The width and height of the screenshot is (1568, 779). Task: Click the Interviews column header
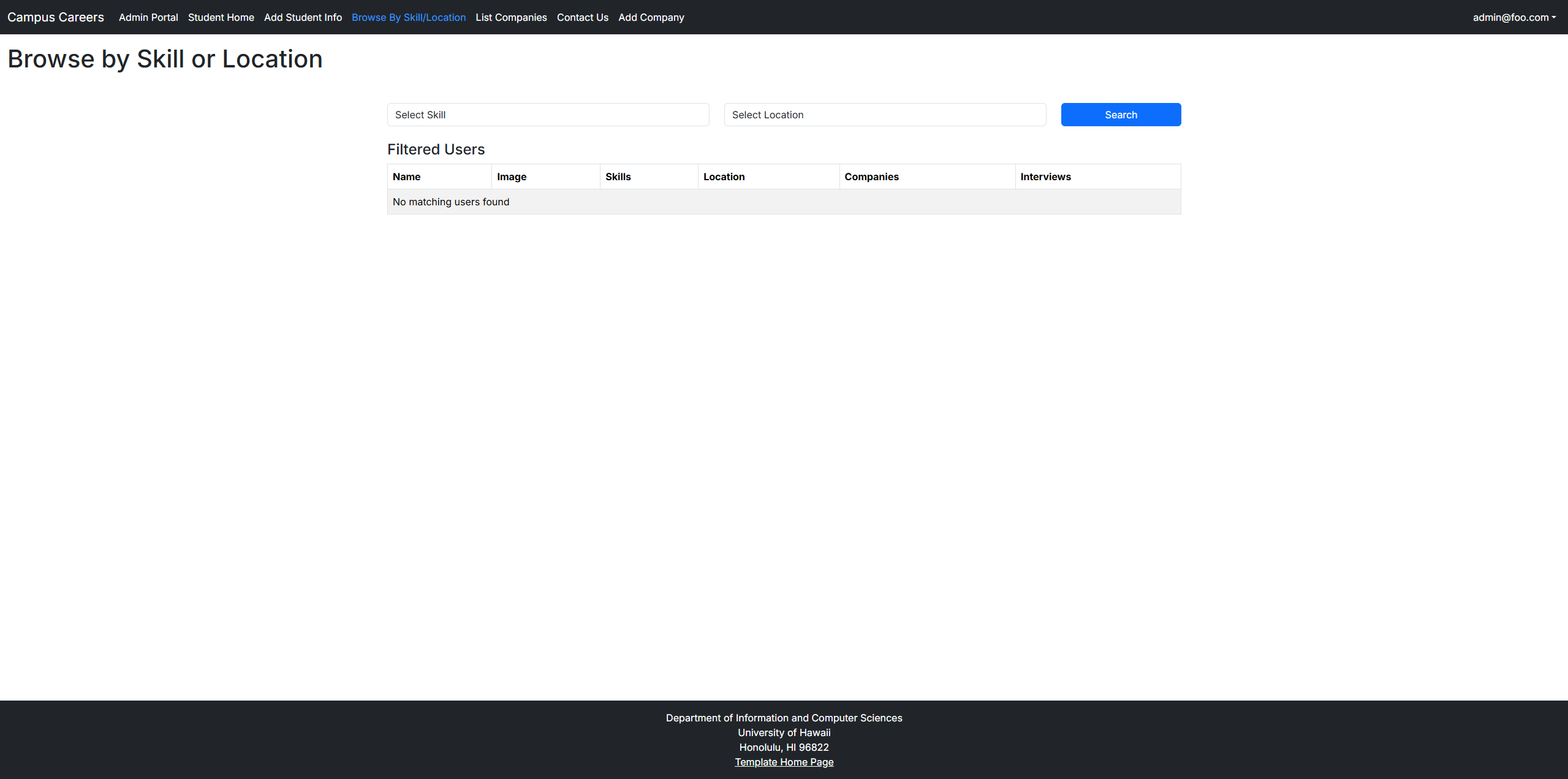pos(1045,177)
